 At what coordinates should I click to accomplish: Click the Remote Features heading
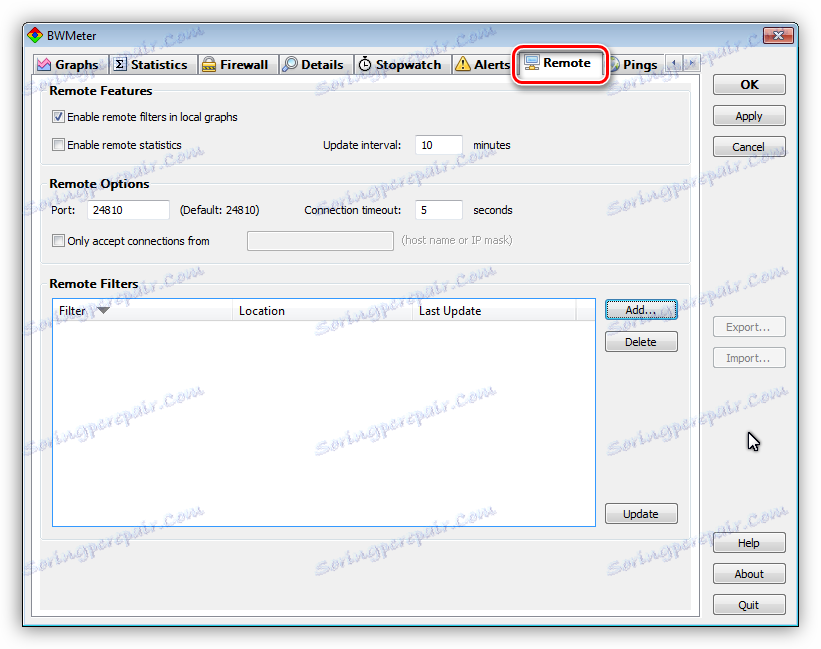click(101, 91)
